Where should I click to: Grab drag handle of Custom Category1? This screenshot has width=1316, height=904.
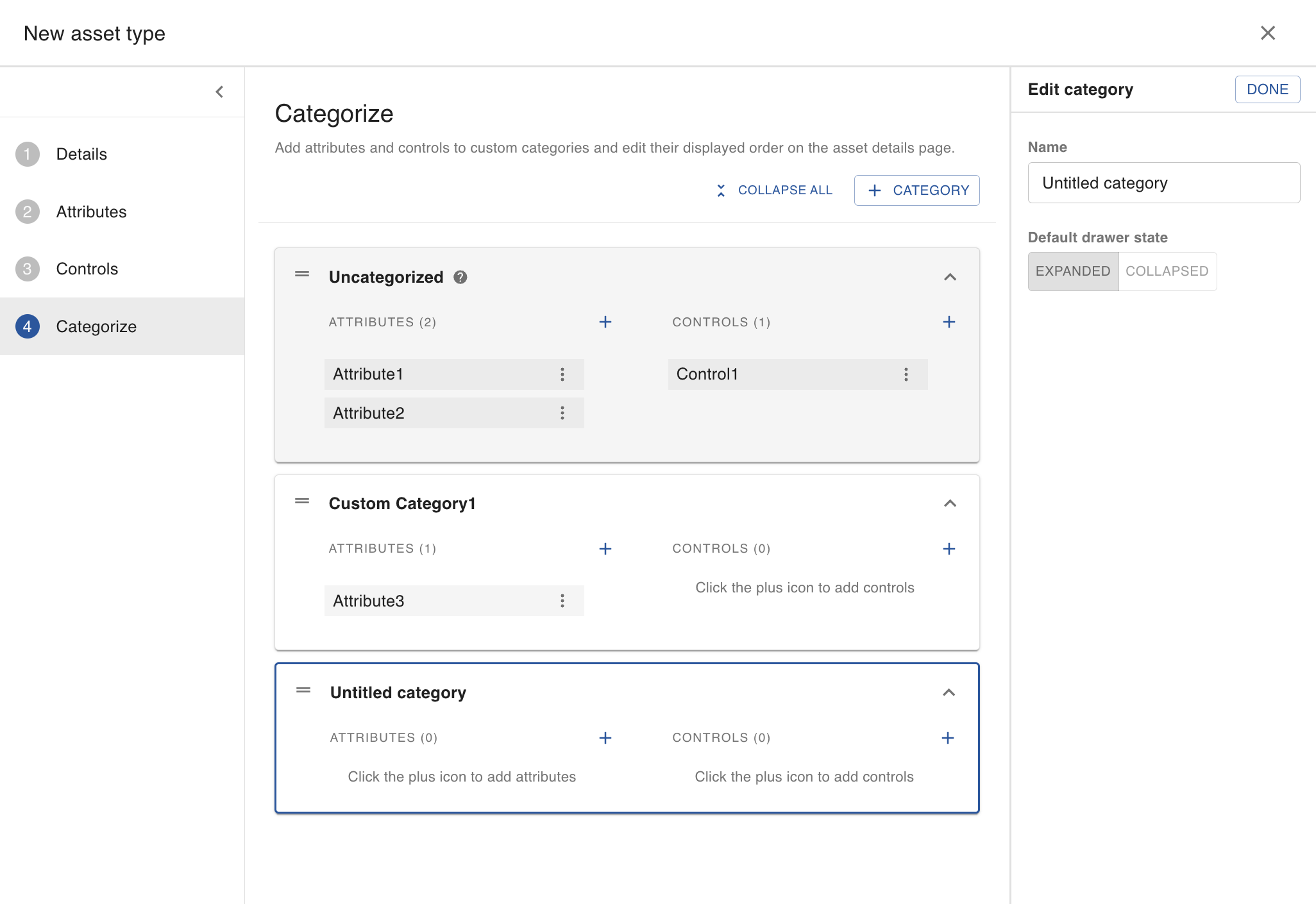[x=302, y=501]
